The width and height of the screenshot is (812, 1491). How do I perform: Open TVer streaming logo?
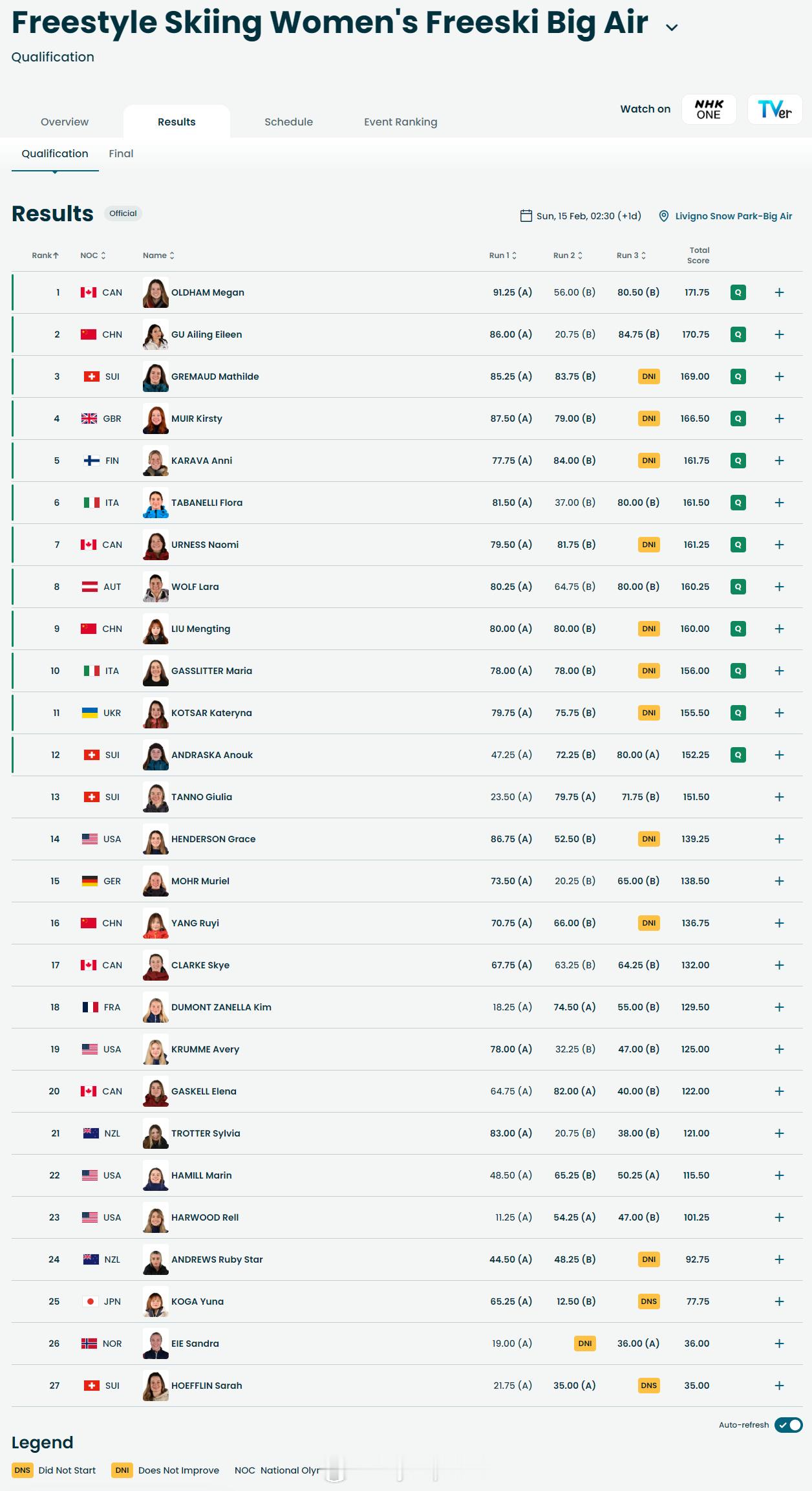(775, 109)
